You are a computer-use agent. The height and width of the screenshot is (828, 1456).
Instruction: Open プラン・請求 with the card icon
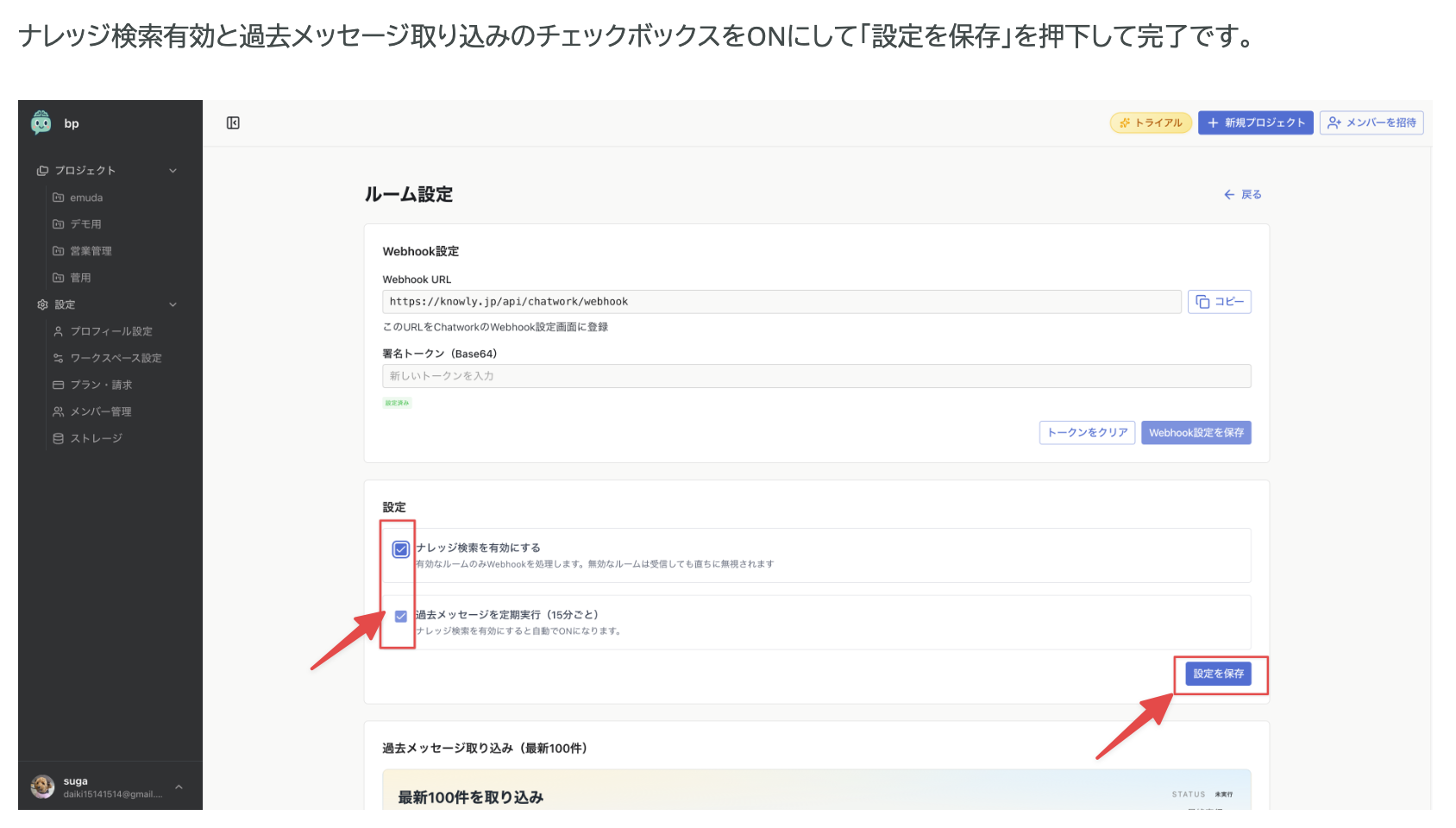[x=57, y=385]
